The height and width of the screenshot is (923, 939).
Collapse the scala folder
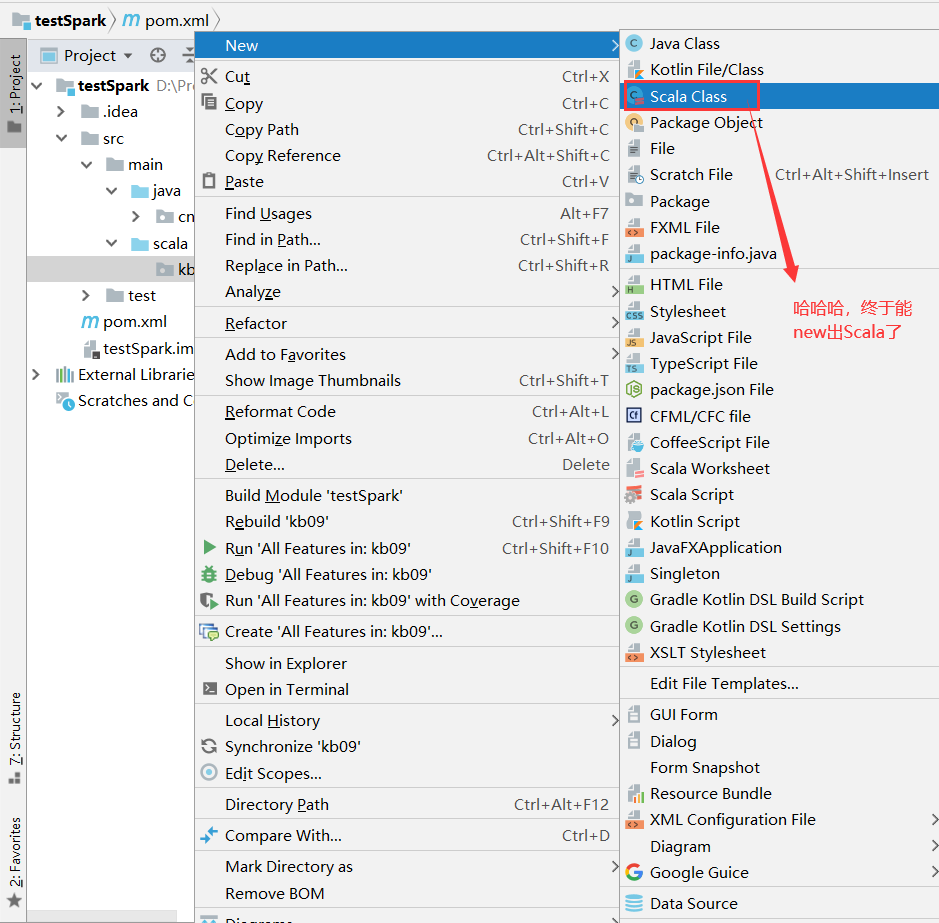coord(111,243)
